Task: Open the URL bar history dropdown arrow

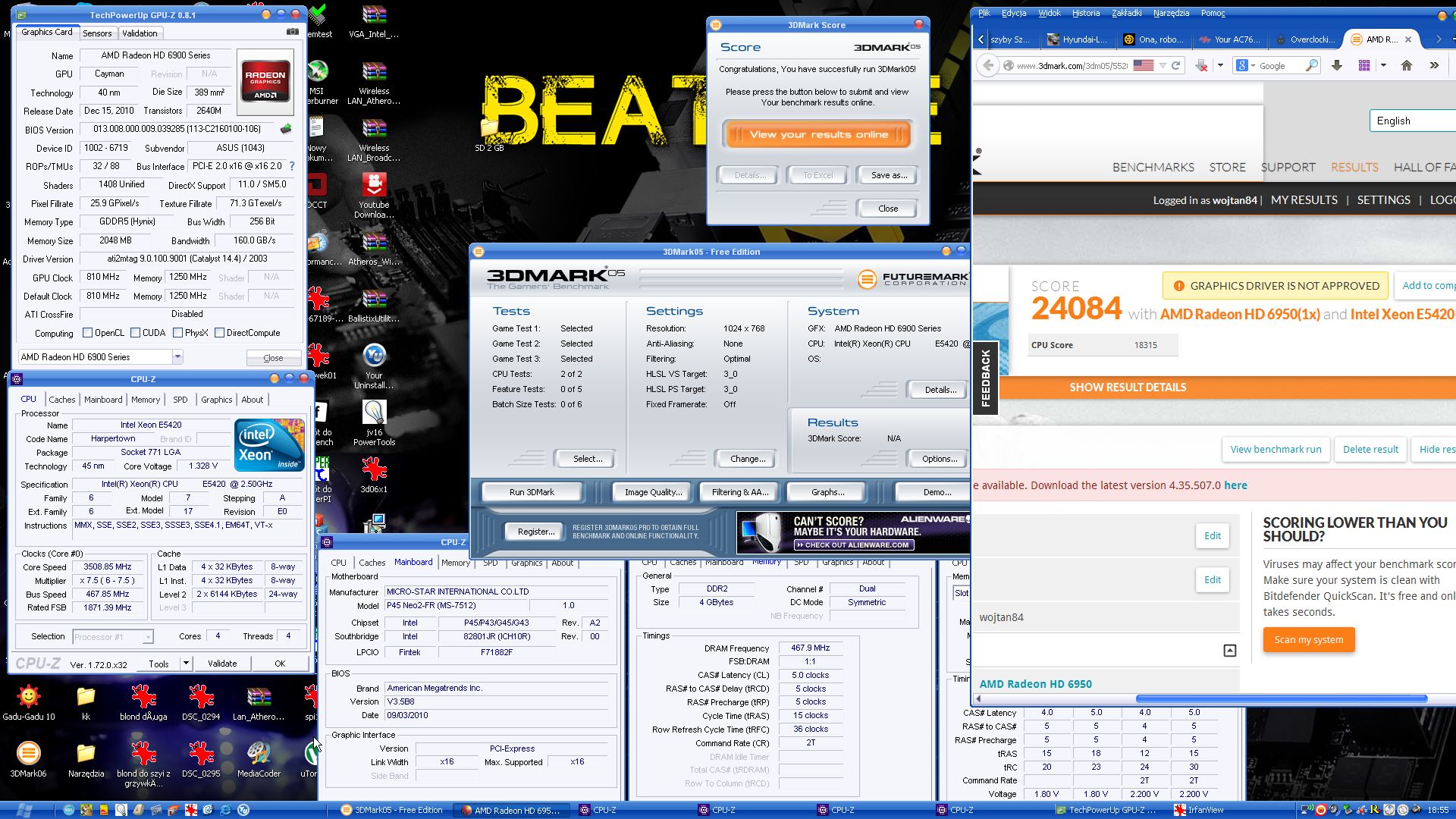Action: point(1163,65)
